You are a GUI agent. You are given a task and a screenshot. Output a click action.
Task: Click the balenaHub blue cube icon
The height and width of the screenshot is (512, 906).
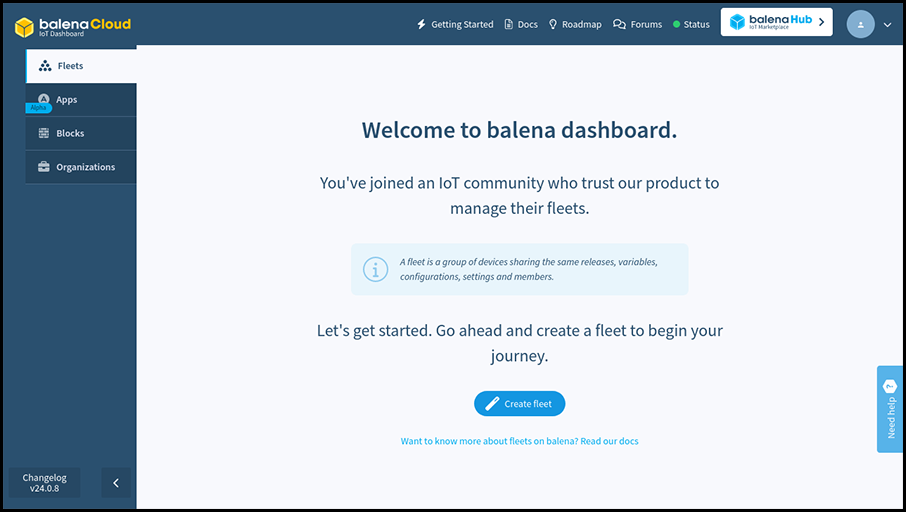click(737, 22)
